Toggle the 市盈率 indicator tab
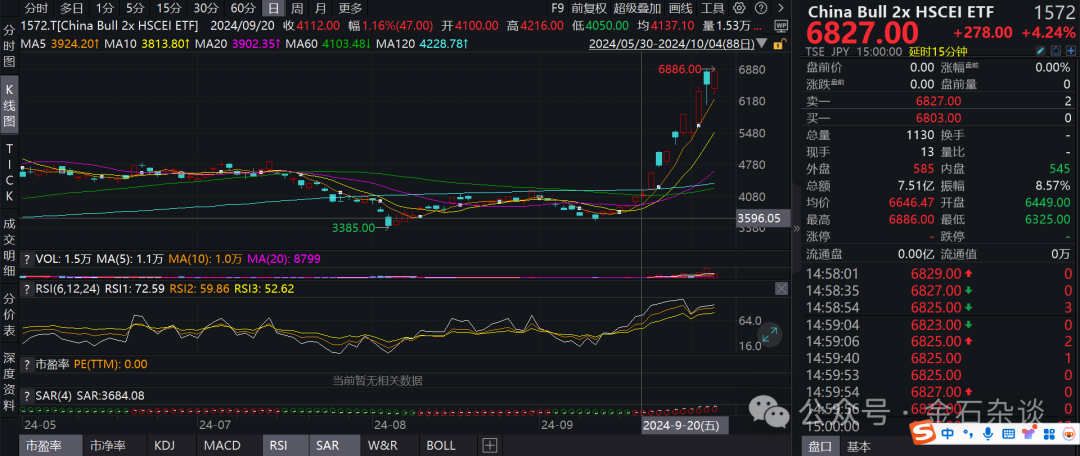The height and width of the screenshot is (456, 1080). pyautogui.click(x=47, y=445)
